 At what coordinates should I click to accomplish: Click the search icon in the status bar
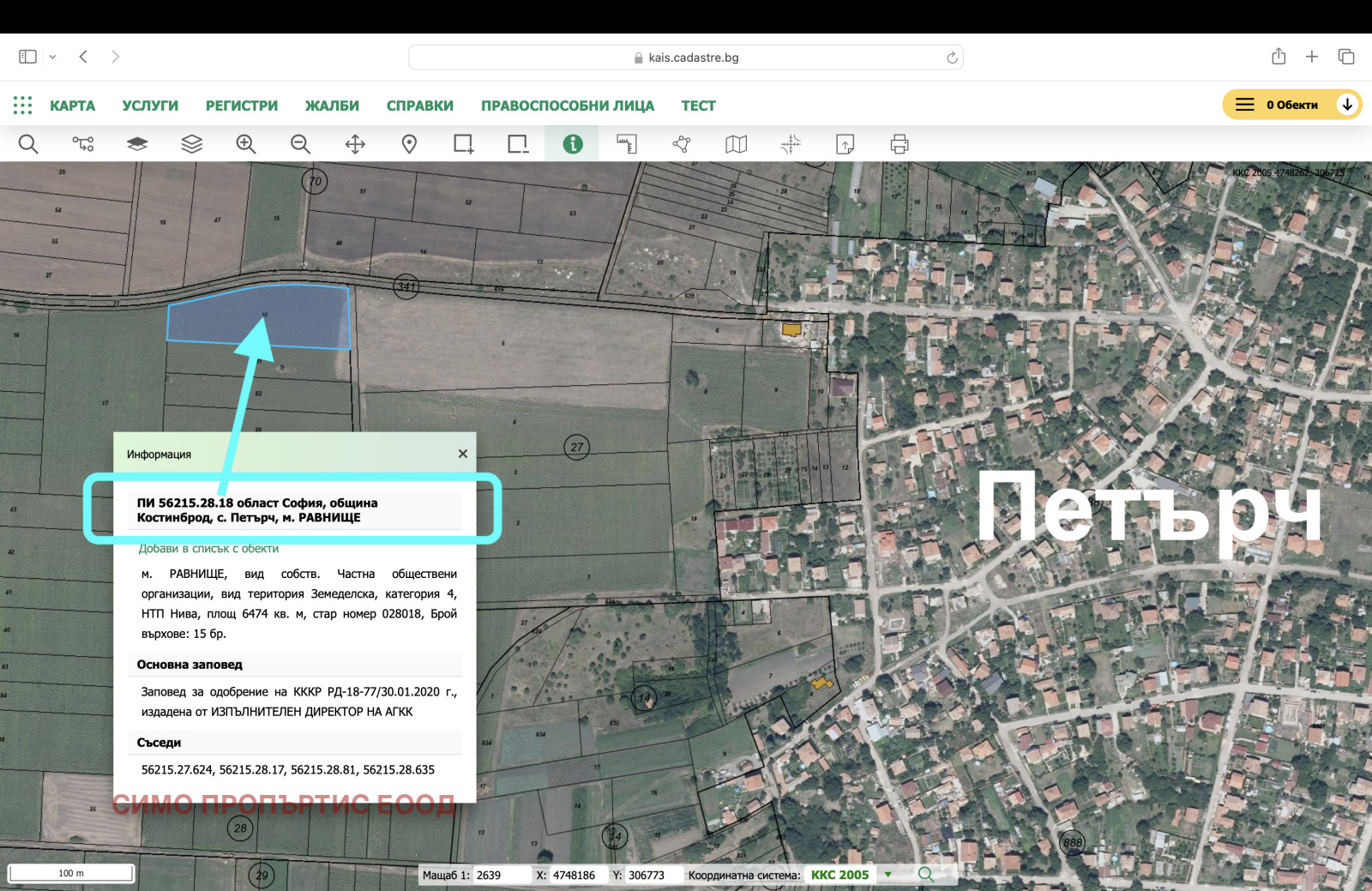tap(926, 874)
